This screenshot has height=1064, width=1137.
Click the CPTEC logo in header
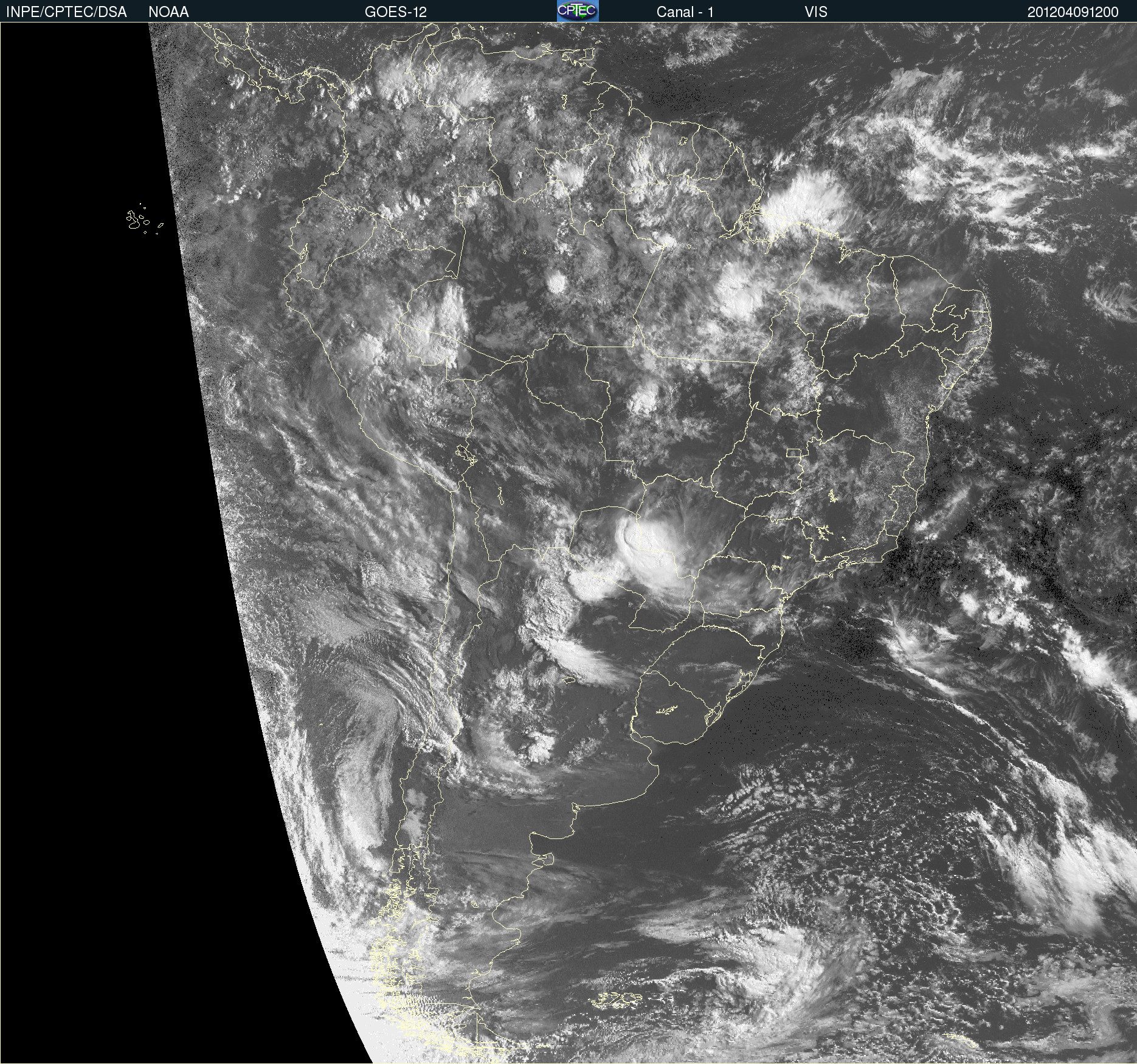[x=578, y=11]
